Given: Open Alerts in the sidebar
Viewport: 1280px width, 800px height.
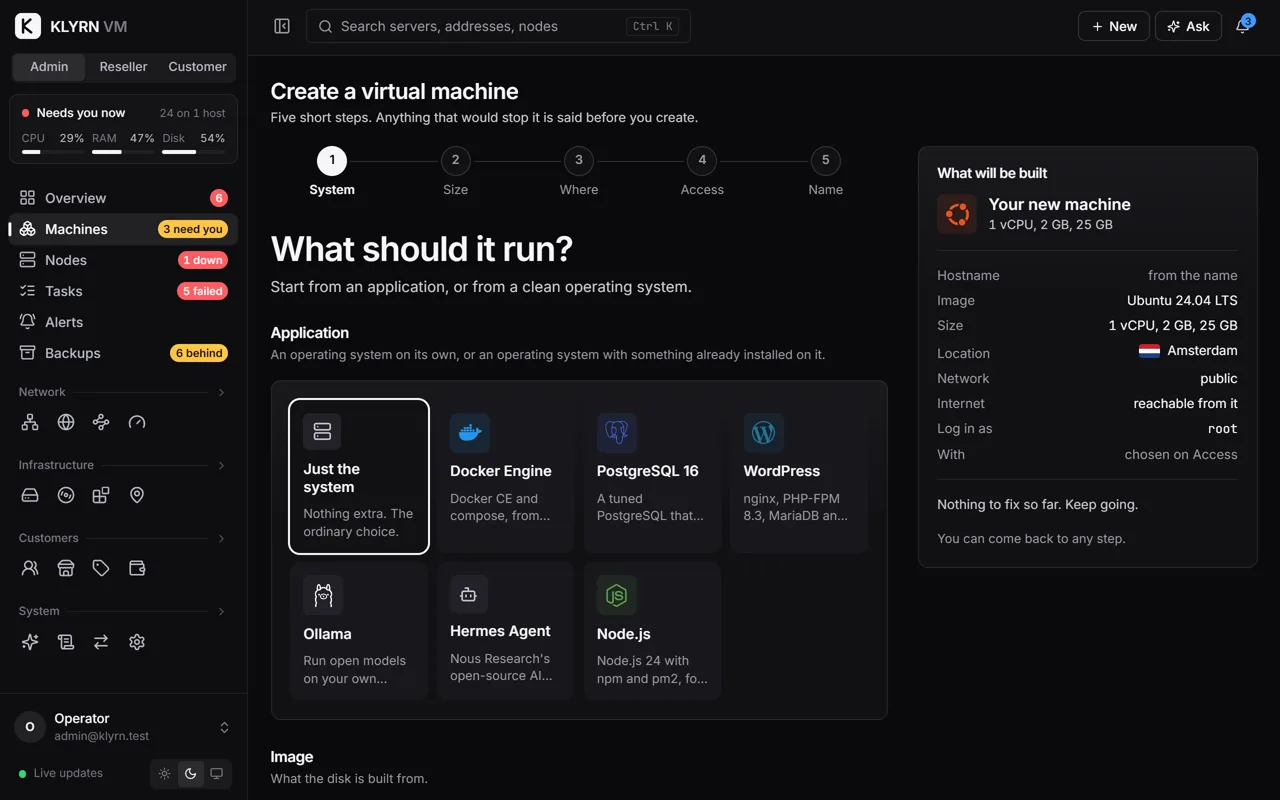Looking at the screenshot, I should [123, 322].
